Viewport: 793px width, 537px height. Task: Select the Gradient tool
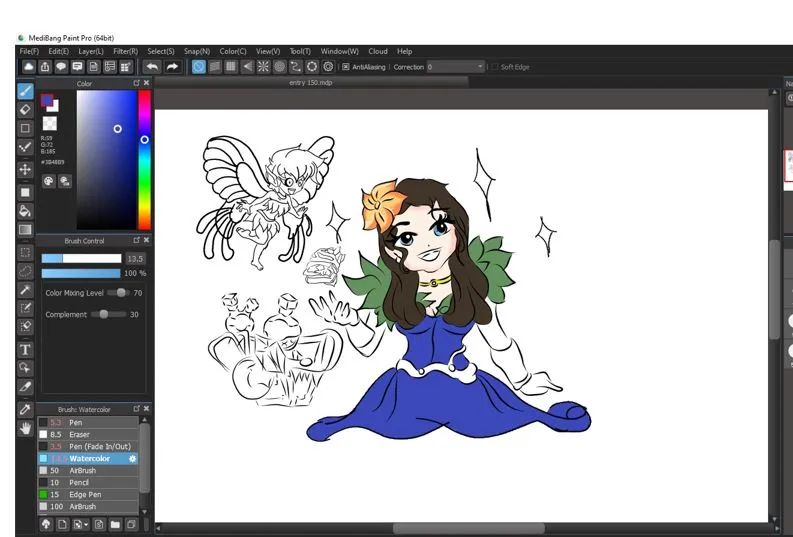(x=25, y=230)
